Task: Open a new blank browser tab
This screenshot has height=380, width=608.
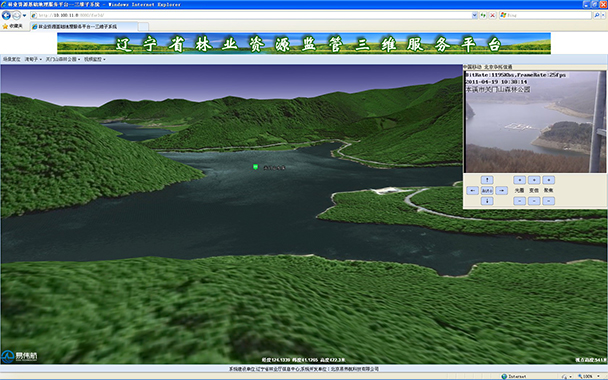Action: pos(143,26)
